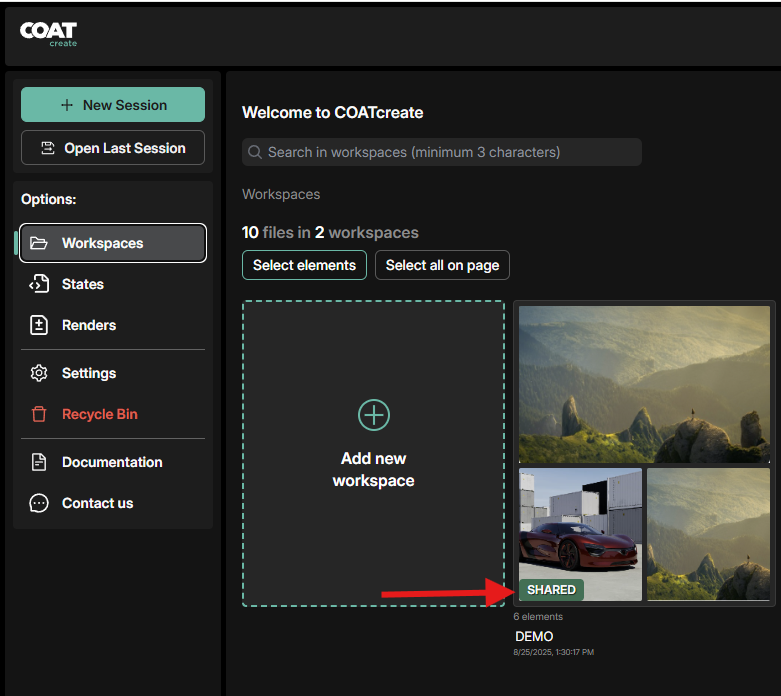Click the Contact us chat bubble icon
The image size is (781, 696).
(39, 503)
